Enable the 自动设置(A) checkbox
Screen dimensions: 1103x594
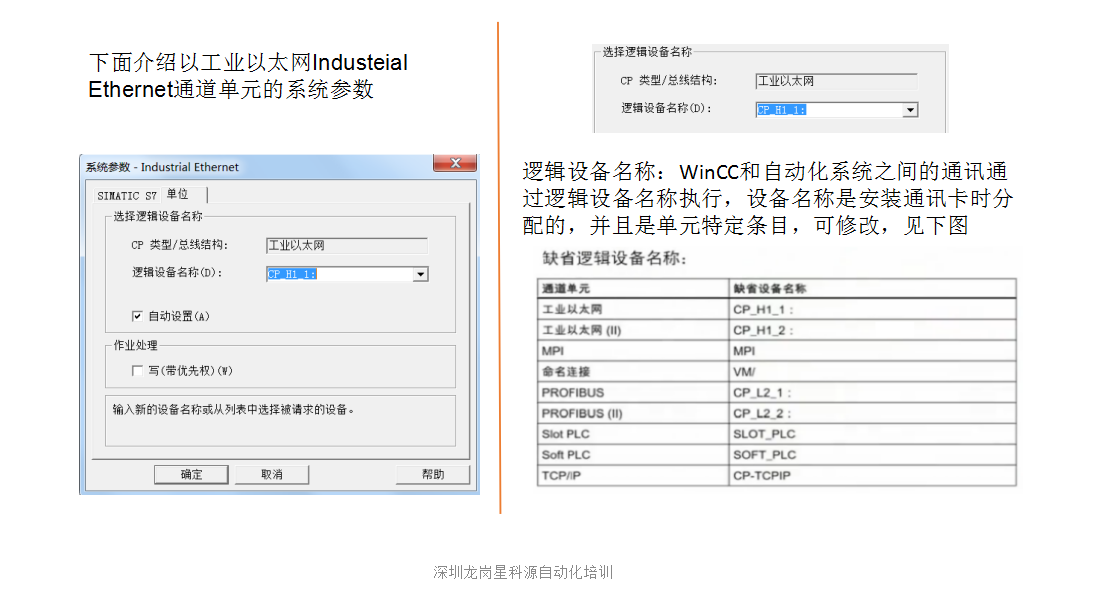pyautogui.click(x=138, y=316)
